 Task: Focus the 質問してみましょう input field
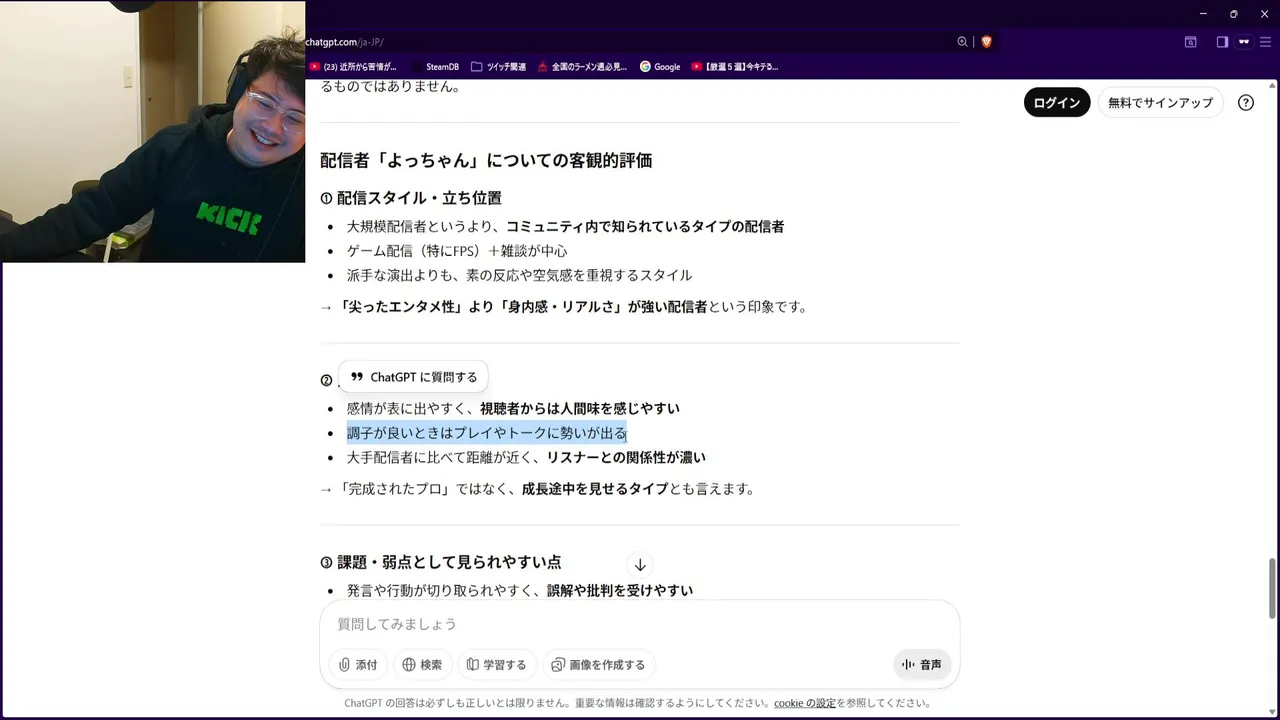(x=640, y=624)
